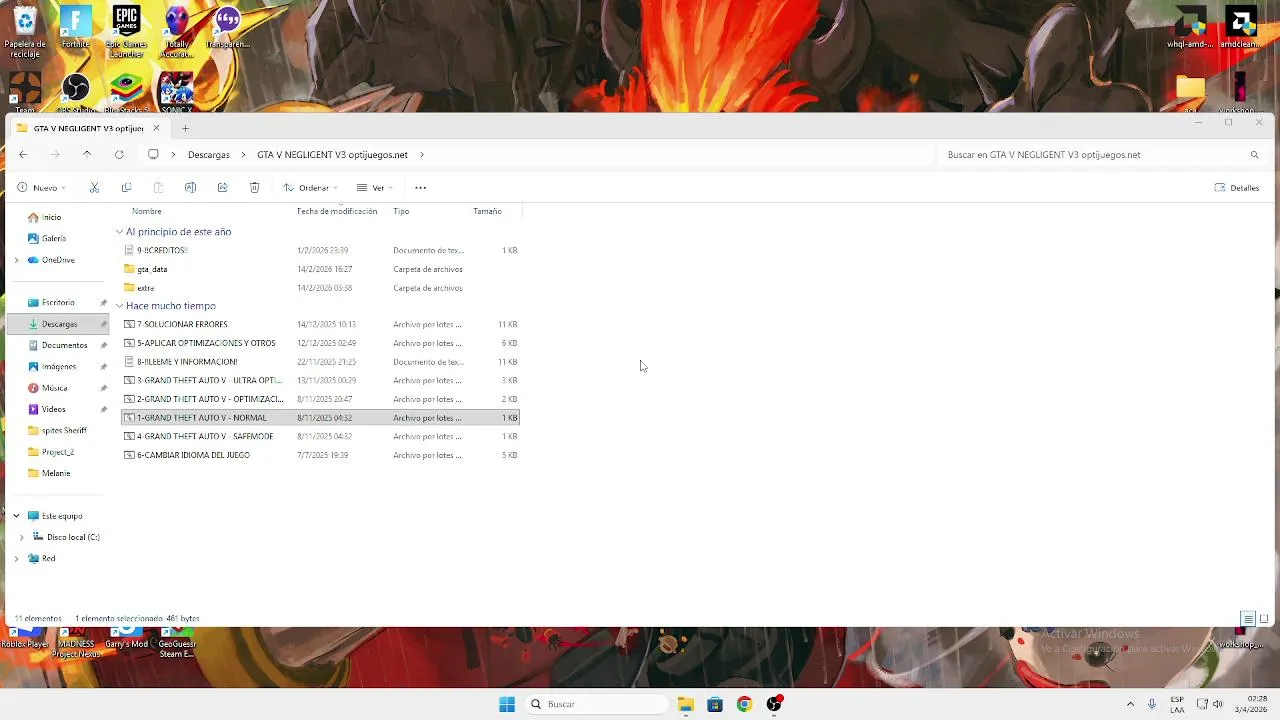Close the GTA V NEGLIGENT V3 tab
1280x720 pixels.
pyautogui.click(x=156, y=128)
